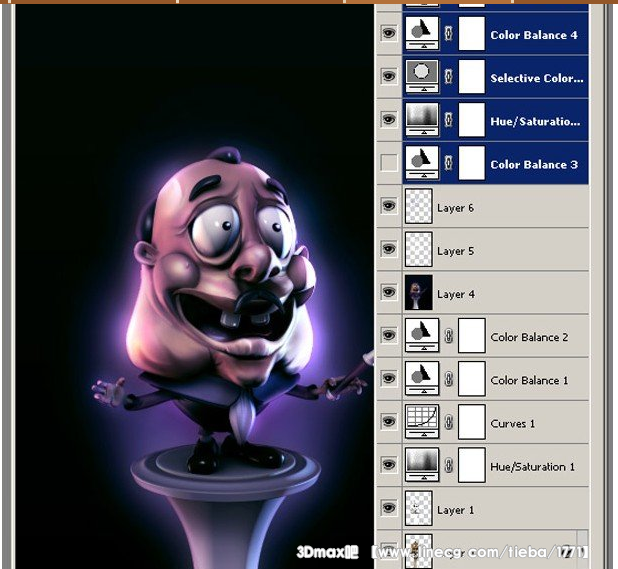This screenshot has height=569, width=618.
Task: Click link icon of Curves 1
Action: pyautogui.click(x=448, y=422)
